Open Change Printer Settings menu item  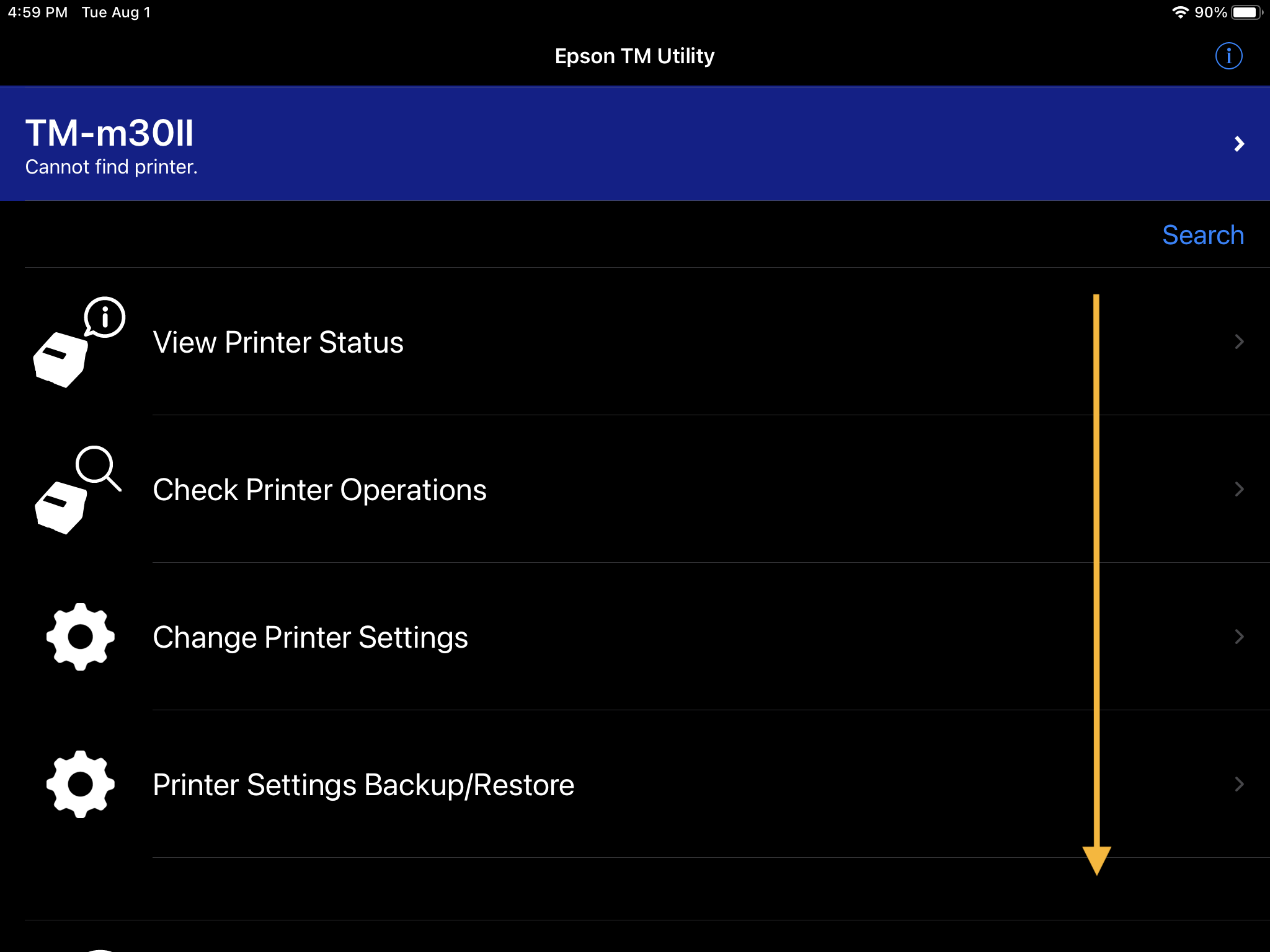coord(310,637)
